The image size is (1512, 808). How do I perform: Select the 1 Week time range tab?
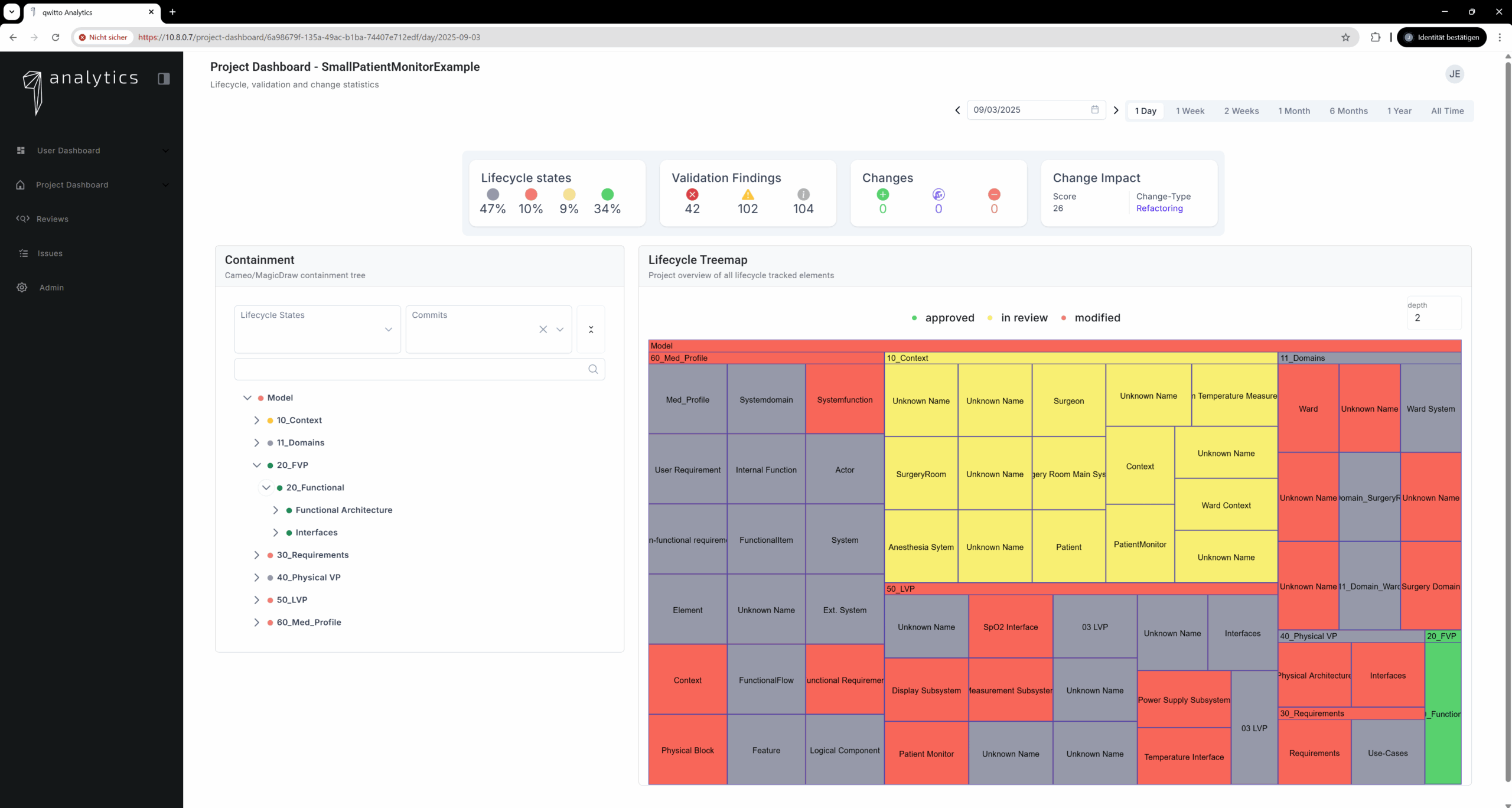point(1190,111)
